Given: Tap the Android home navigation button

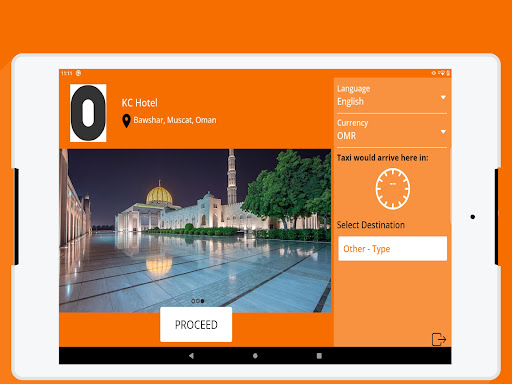Looking at the screenshot, I should (255, 356).
